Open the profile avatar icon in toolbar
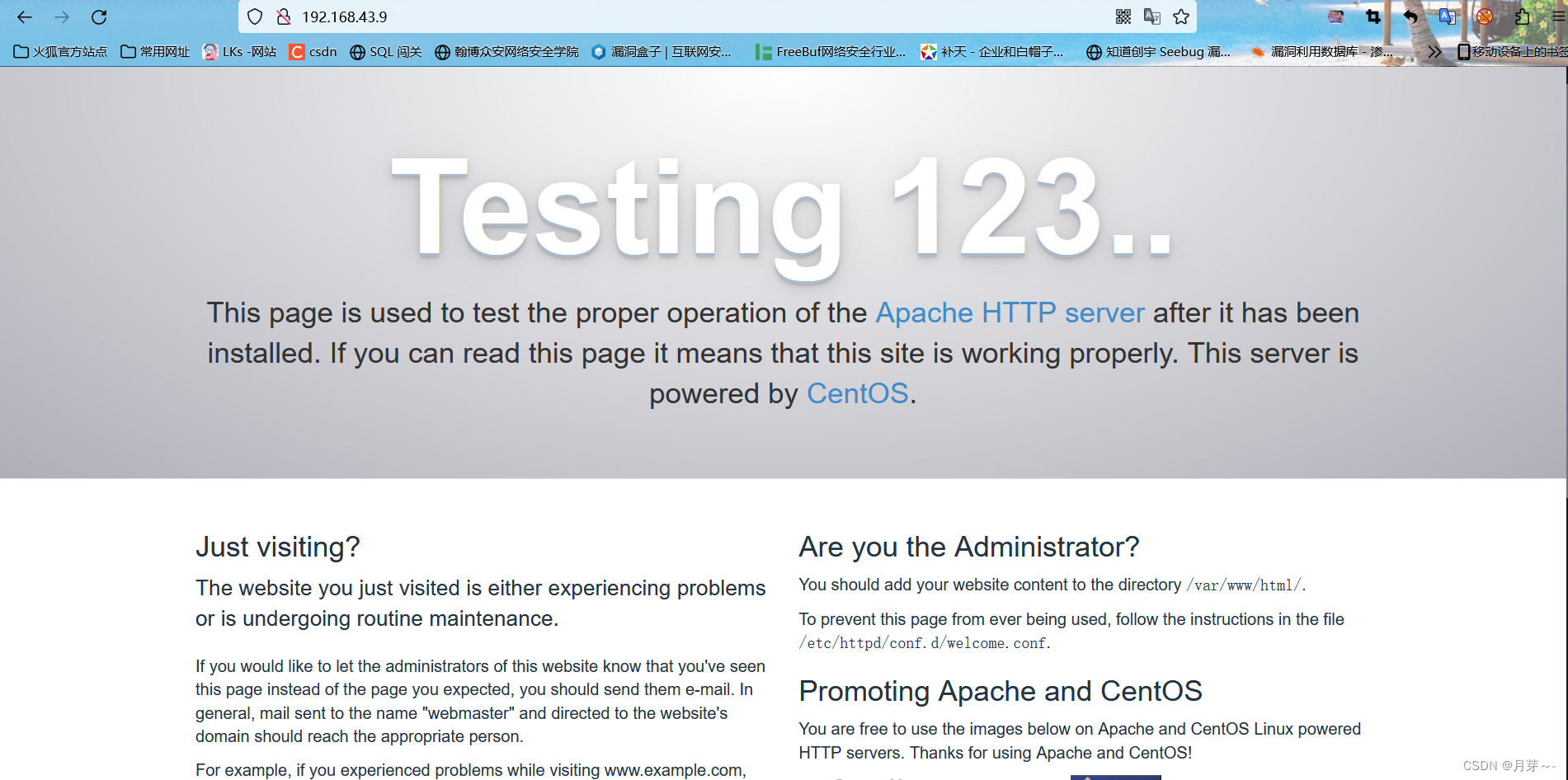The height and width of the screenshot is (780, 1568). coord(1335,16)
